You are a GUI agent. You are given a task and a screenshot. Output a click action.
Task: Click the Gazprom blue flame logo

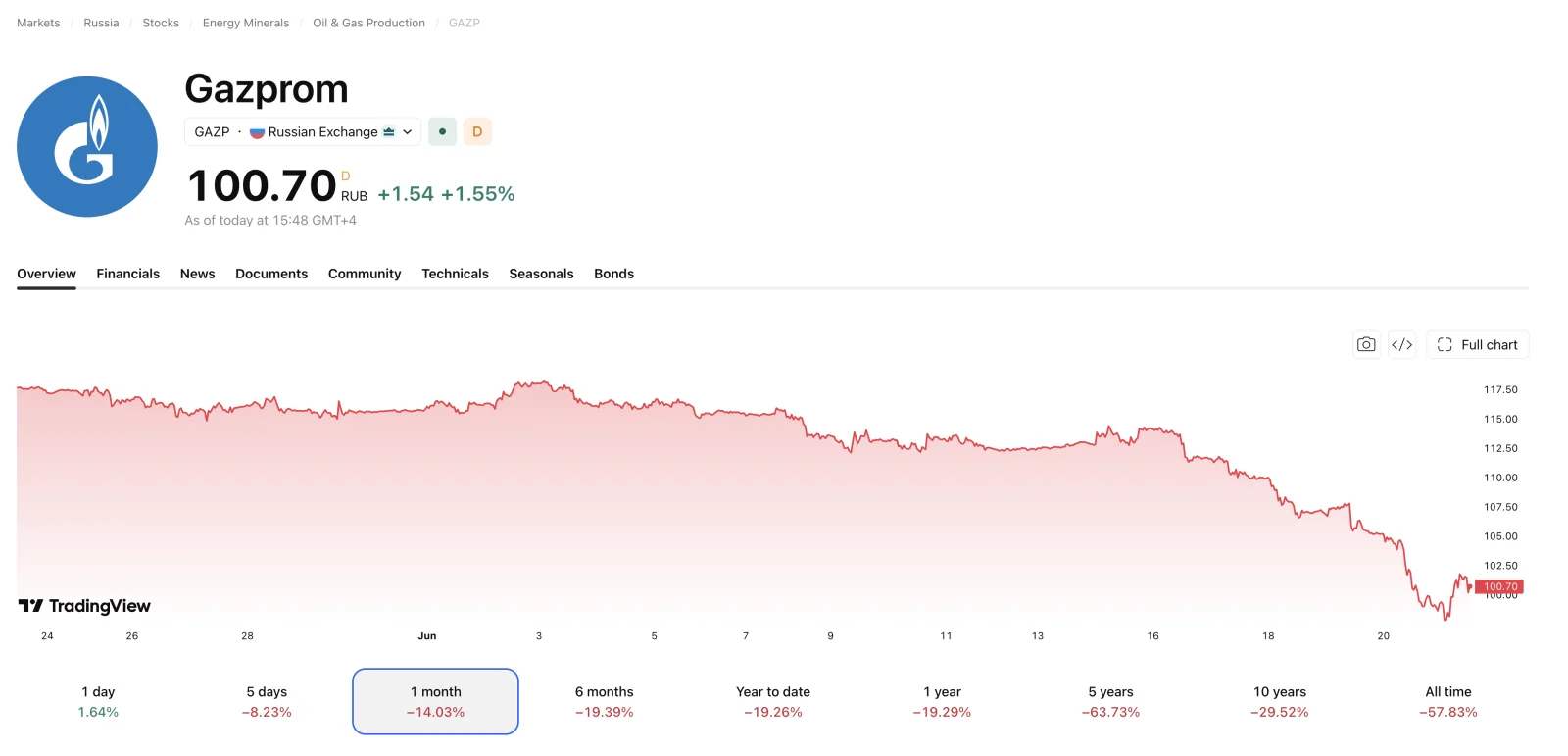pos(87,147)
